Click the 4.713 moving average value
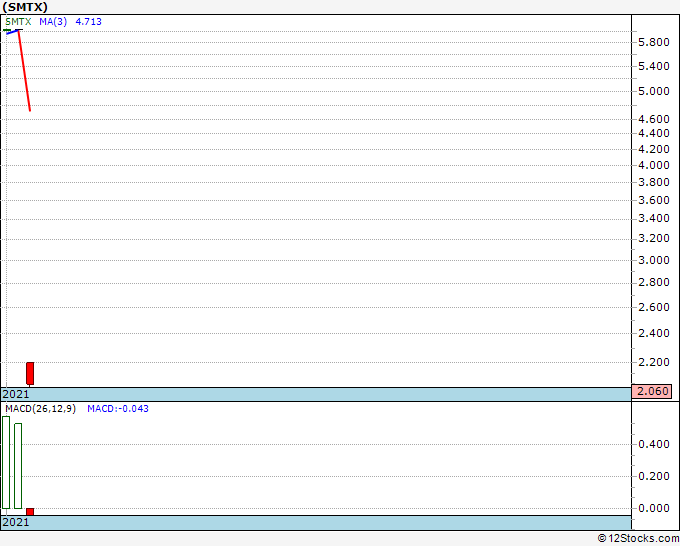The image size is (680, 546). pos(88,21)
